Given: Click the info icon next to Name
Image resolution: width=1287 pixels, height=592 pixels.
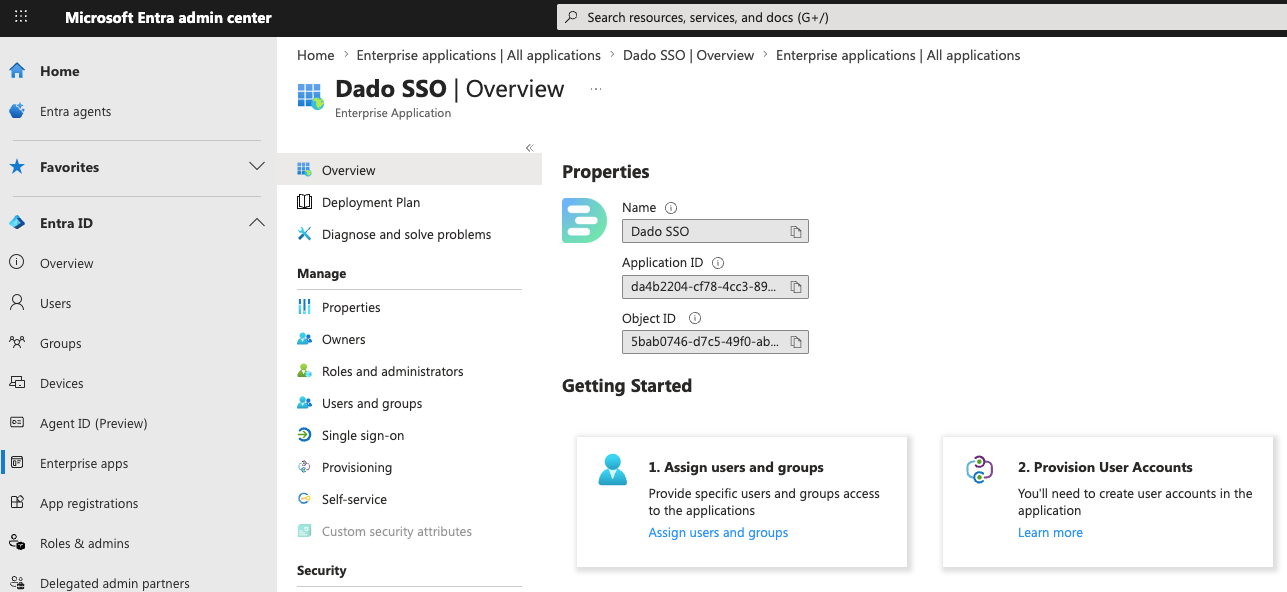Looking at the screenshot, I should pos(671,208).
